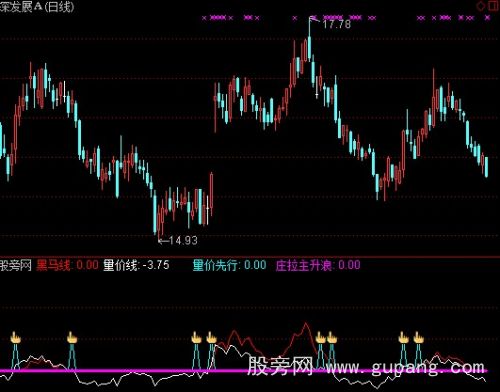Click the sixth hand signal icon from the left
The width and height of the screenshot is (500, 392).
(x=332, y=338)
